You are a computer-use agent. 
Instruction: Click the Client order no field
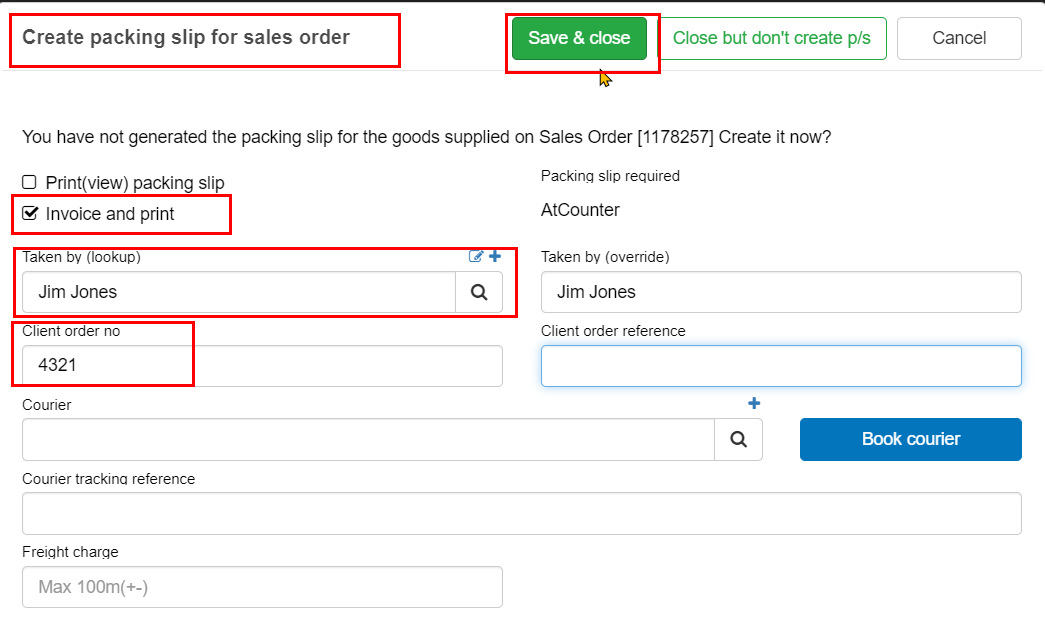[262, 366]
